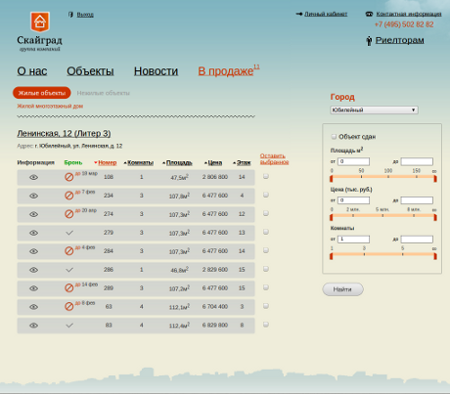Click the arrow icon before Личный кабинет
Image resolution: width=450 pixels, height=394 pixels.
click(x=299, y=14)
